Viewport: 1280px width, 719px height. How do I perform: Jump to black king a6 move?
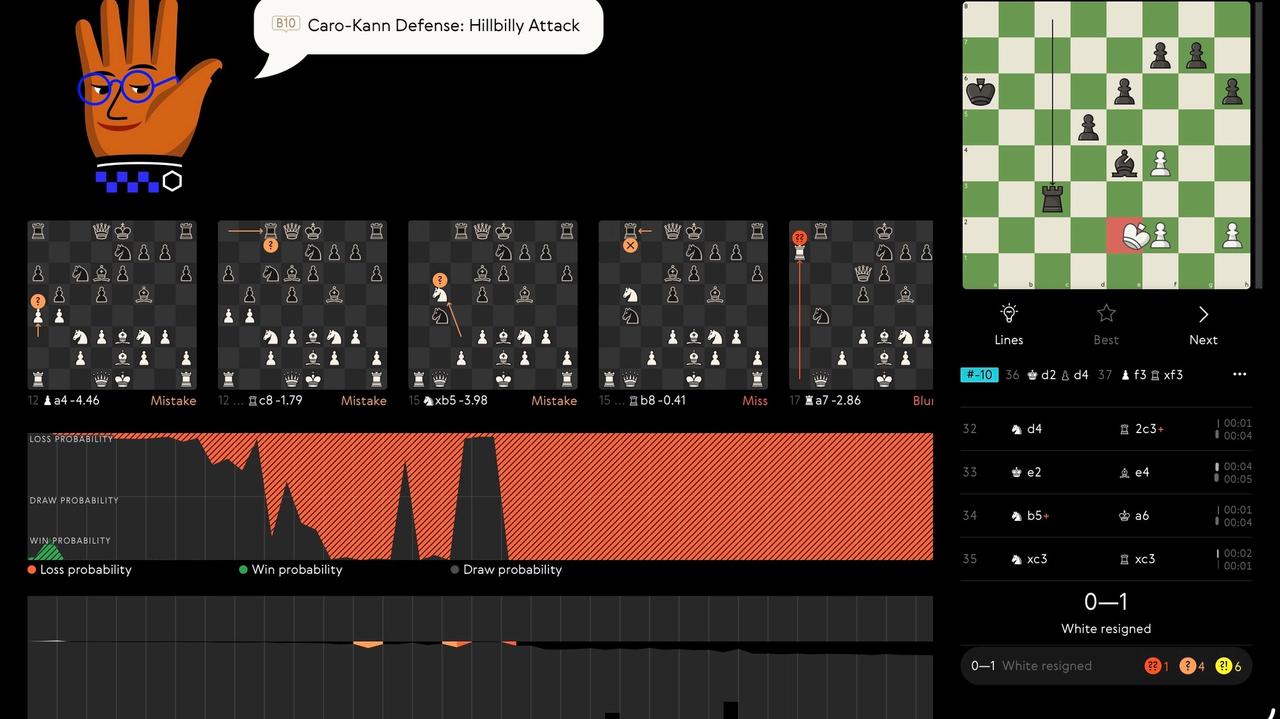[1135, 516]
